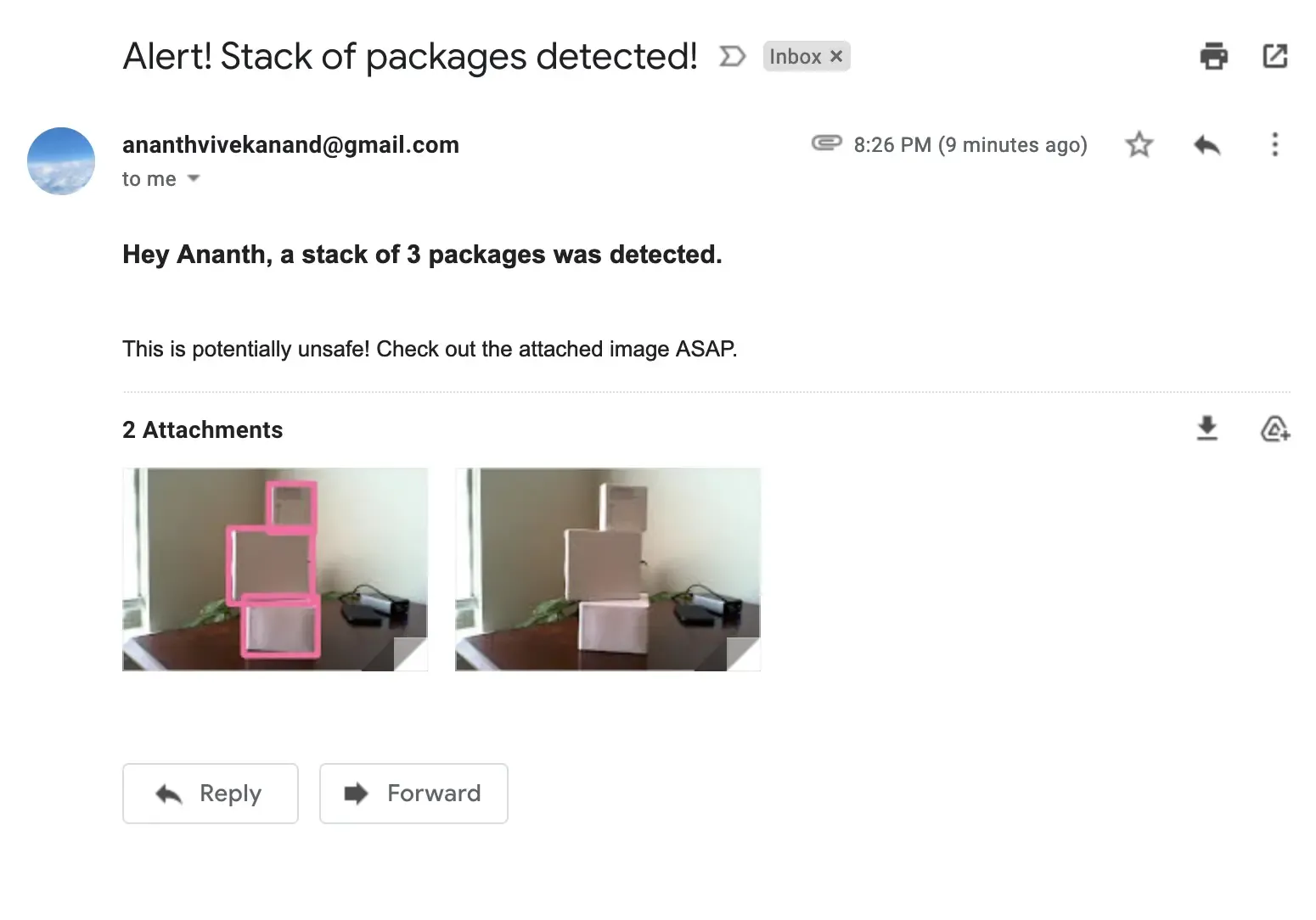Click the Forward button at bottom
The height and width of the screenshot is (920, 1316).
pyautogui.click(x=413, y=794)
